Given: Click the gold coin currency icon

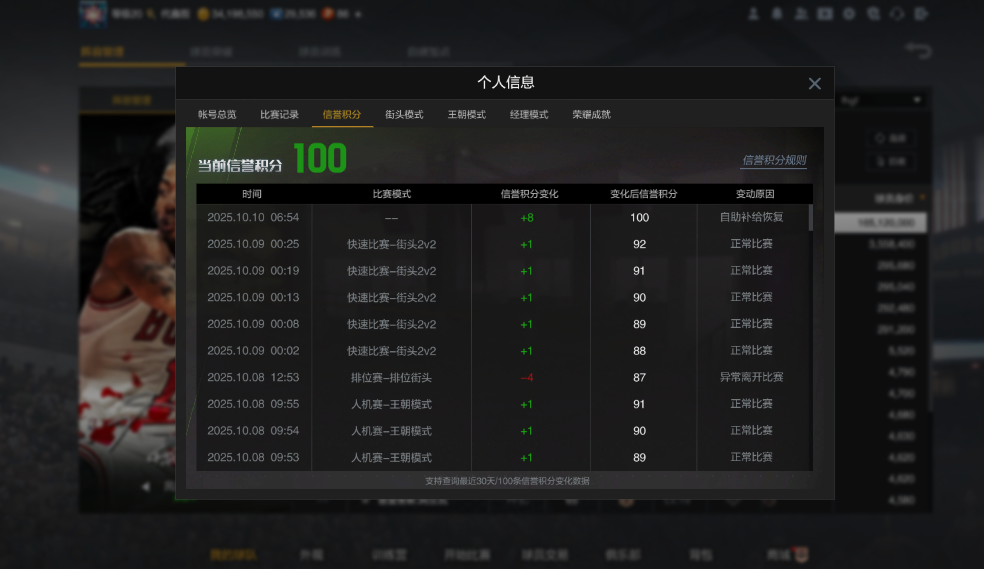Looking at the screenshot, I should tap(203, 14).
